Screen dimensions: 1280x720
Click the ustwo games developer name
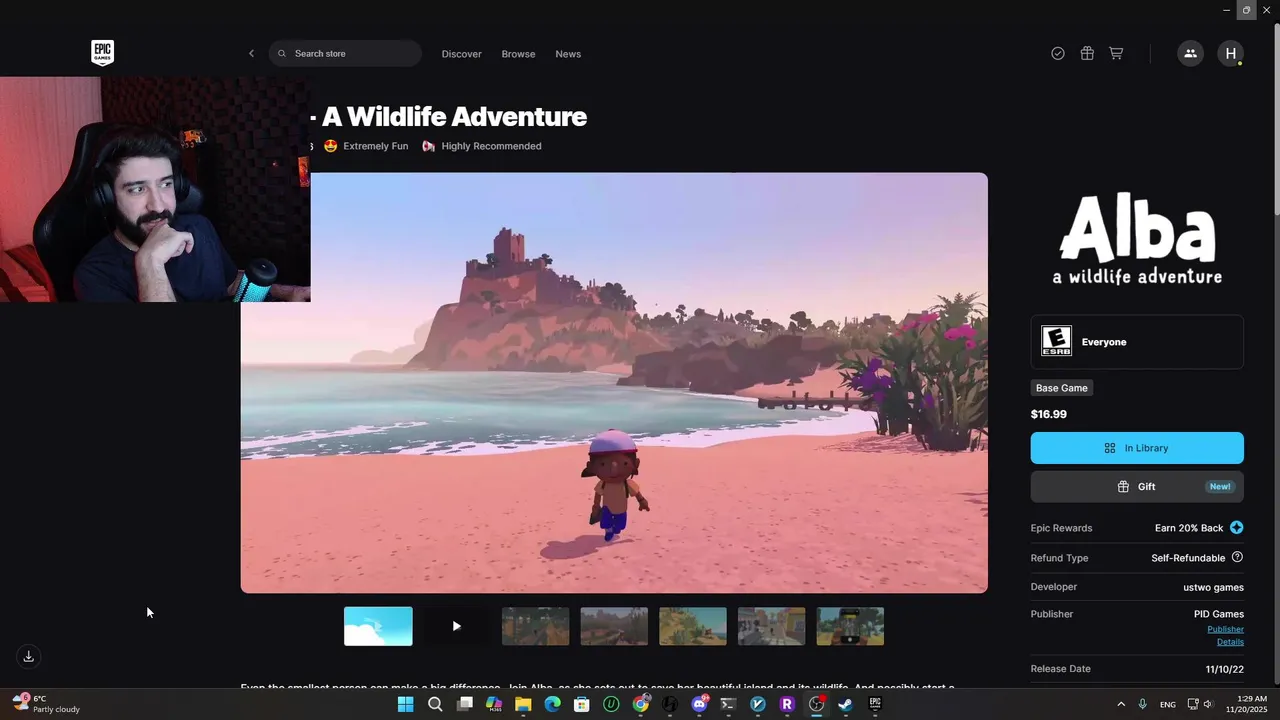tap(1213, 587)
